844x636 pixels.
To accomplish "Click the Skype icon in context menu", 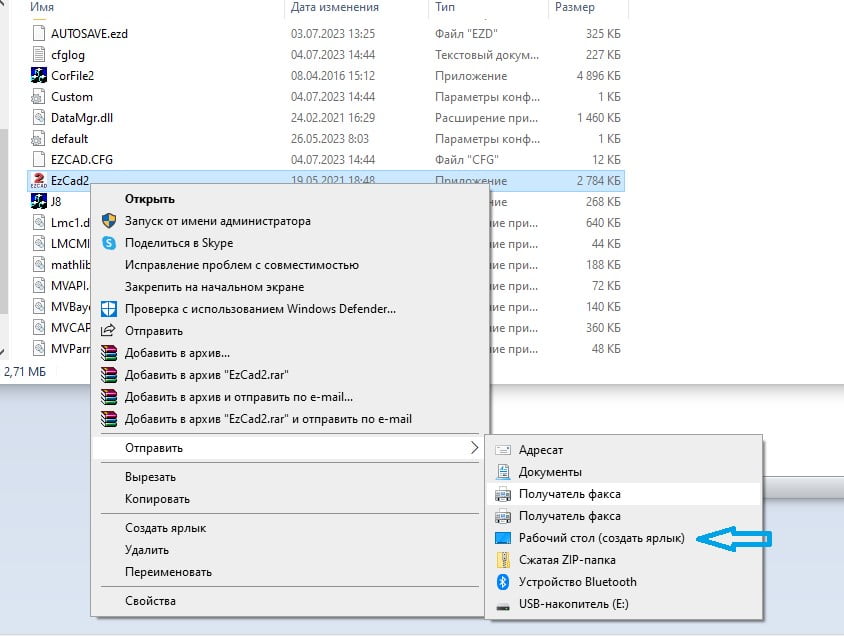I will pos(110,243).
